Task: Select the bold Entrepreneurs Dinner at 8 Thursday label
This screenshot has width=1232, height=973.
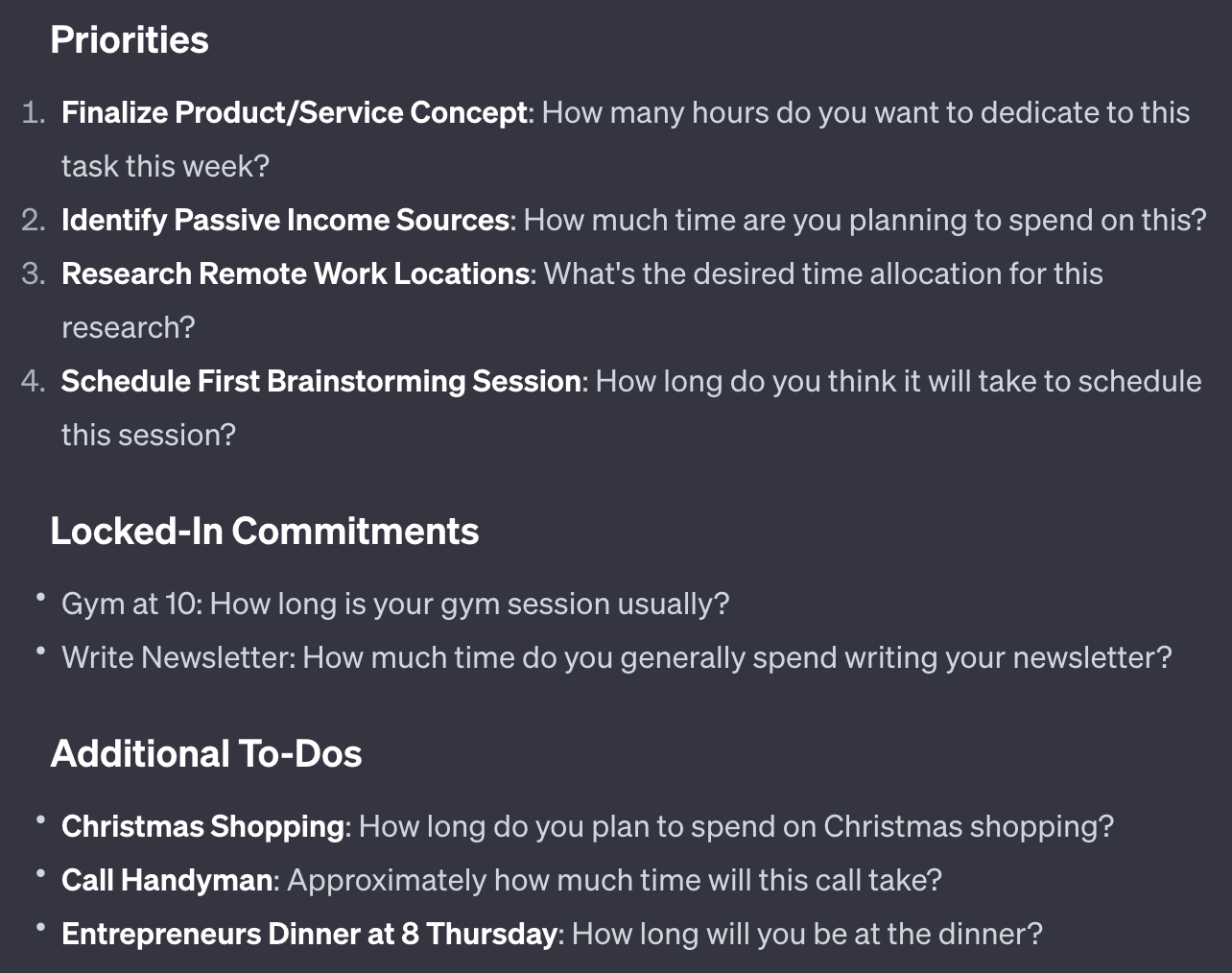Action: click(308, 935)
